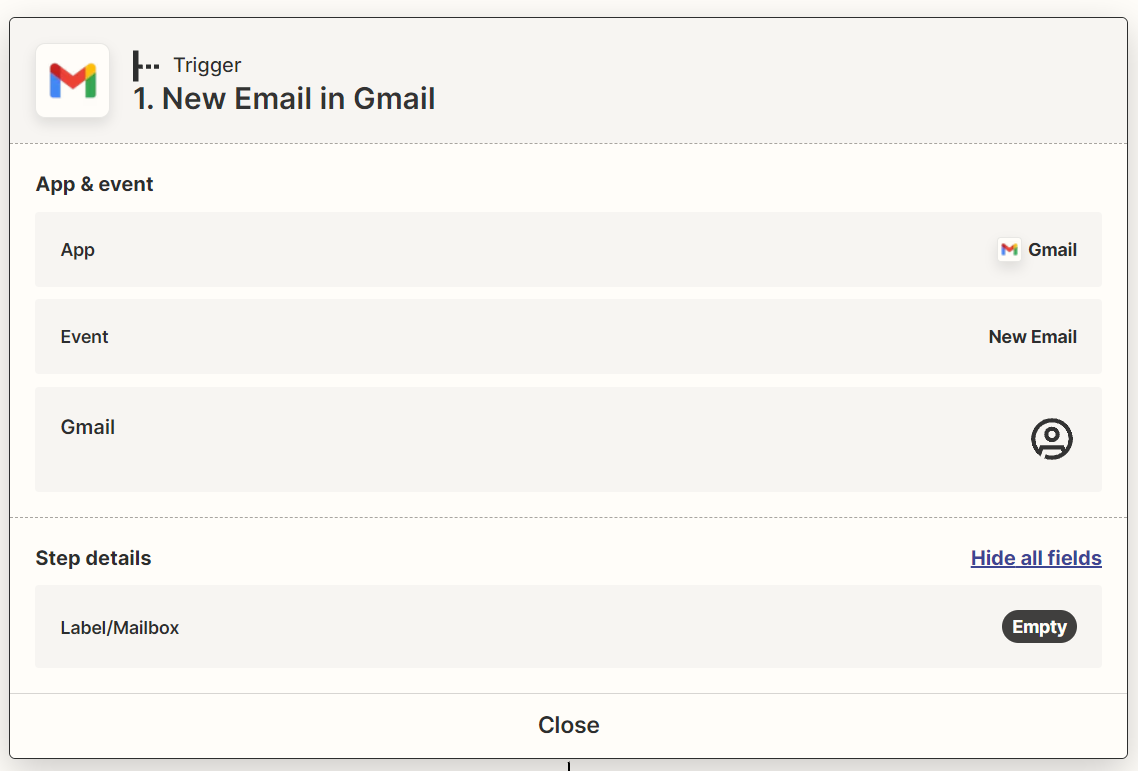Select the App row
Viewport: 1138px width, 771px height.
[x=568, y=250]
